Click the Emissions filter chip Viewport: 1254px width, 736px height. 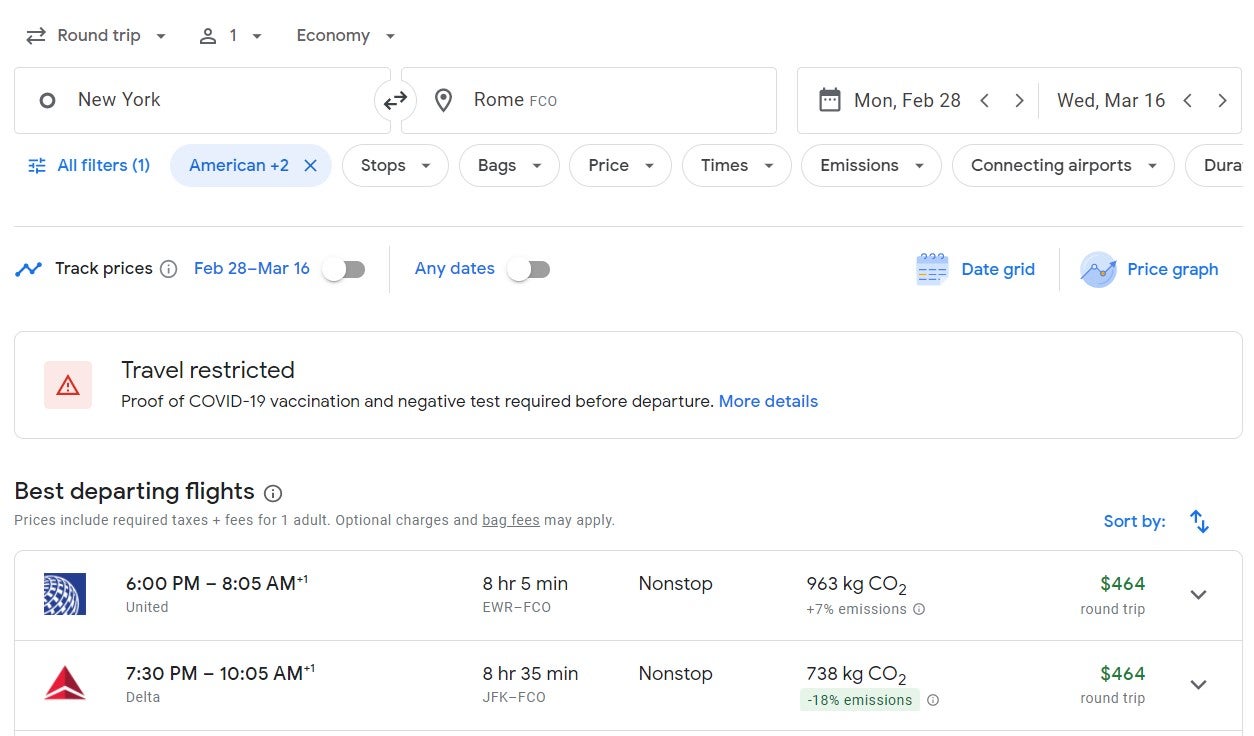click(x=870, y=165)
